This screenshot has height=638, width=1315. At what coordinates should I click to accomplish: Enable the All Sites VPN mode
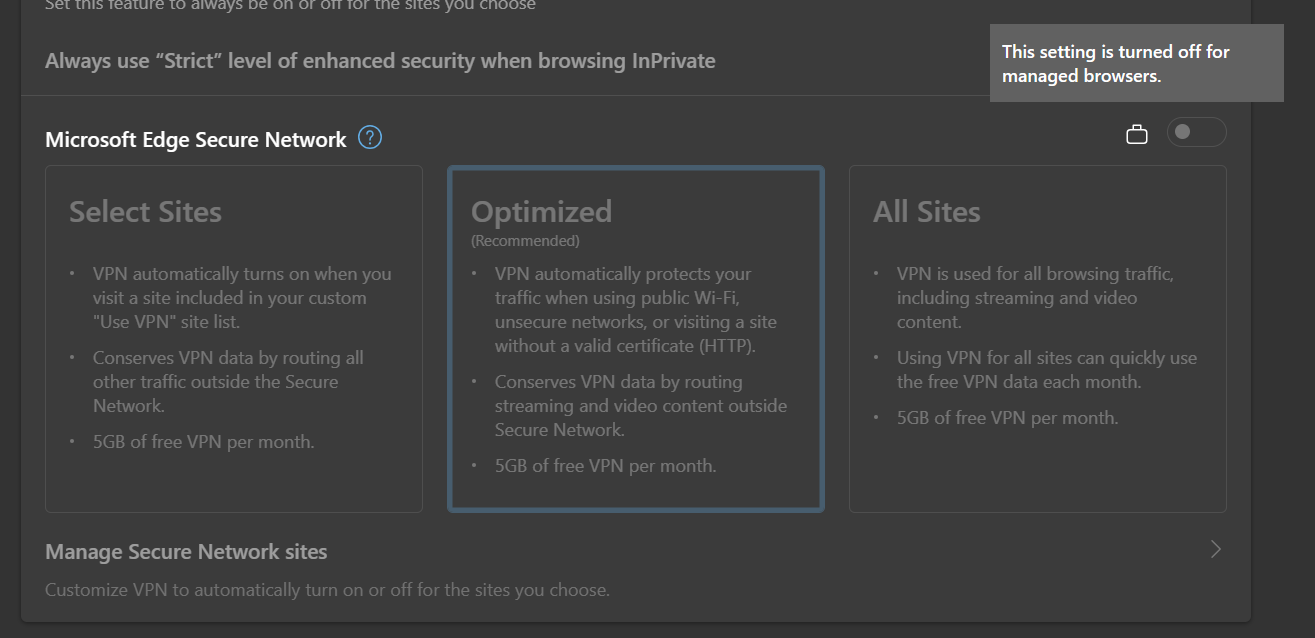tap(1037, 338)
